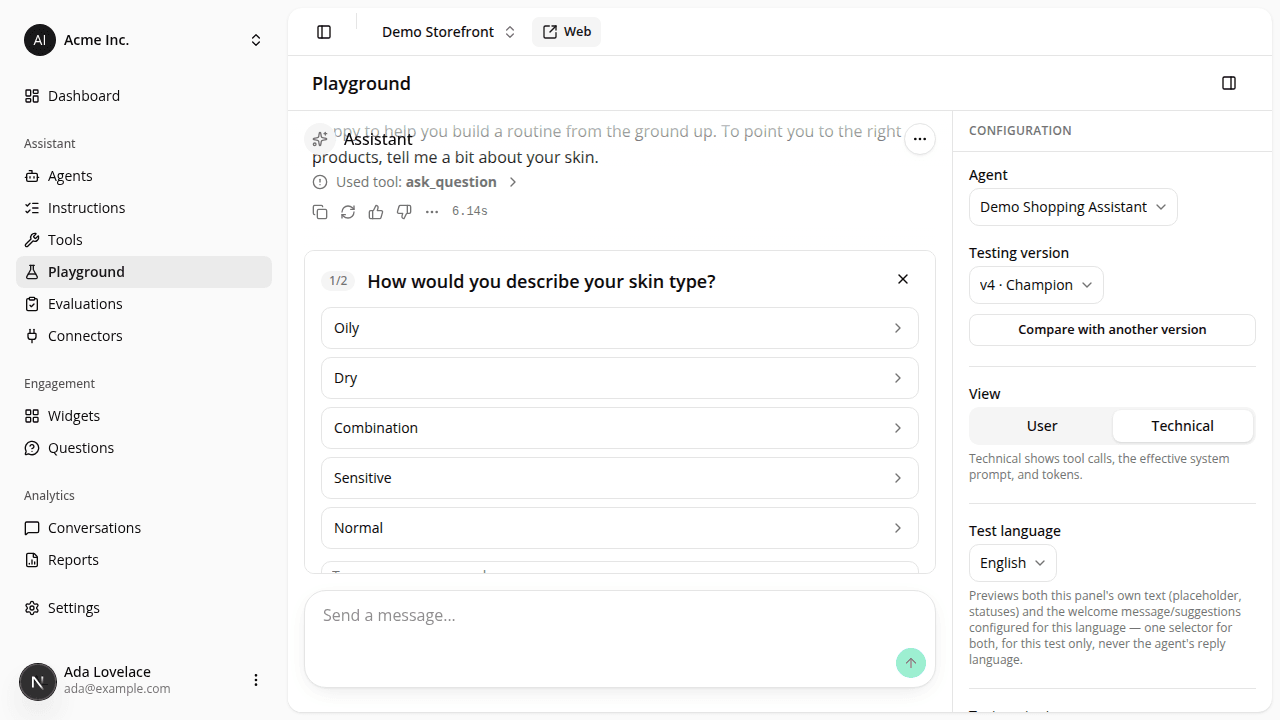Open Settings
Viewport: 1280px width, 720px height.
pyautogui.click(x=144, y=608)
